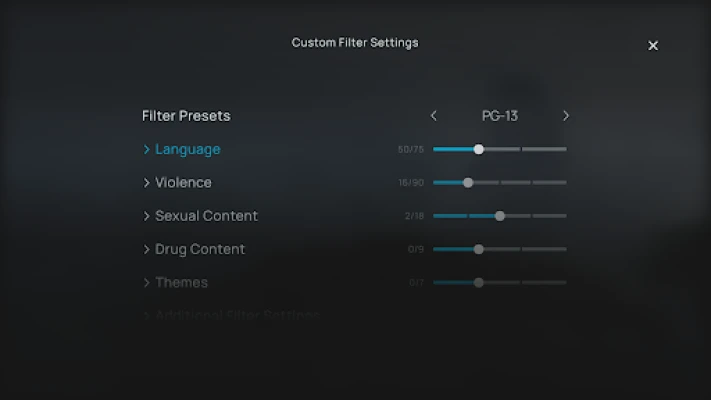Select the PG-13 preset label
The height and width of the screenshot is (400, 711).
(500, 116)
